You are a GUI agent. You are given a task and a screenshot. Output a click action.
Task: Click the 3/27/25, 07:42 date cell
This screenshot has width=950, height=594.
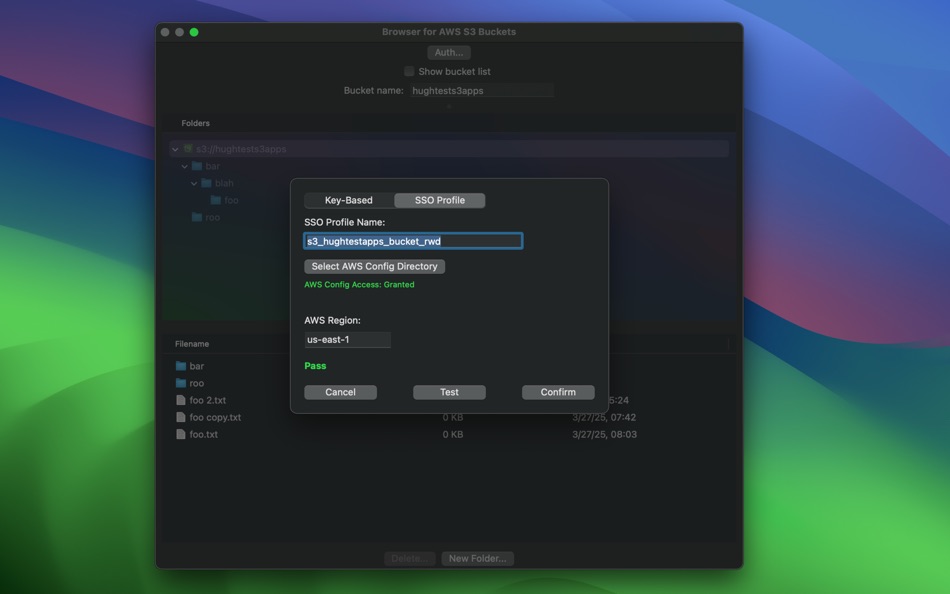click(604, 417)
